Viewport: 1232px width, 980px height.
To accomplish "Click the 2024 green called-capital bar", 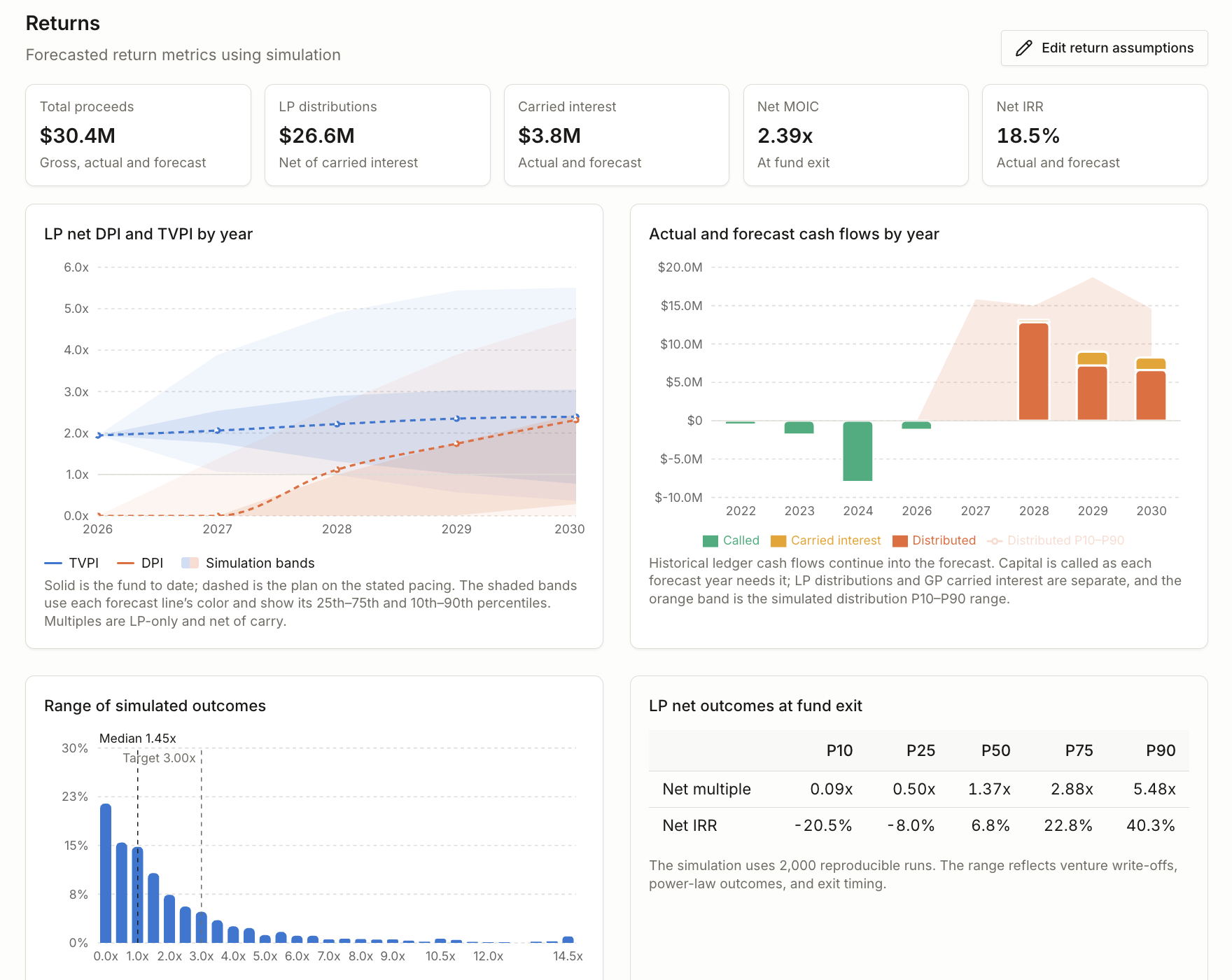I will [857, 451].
